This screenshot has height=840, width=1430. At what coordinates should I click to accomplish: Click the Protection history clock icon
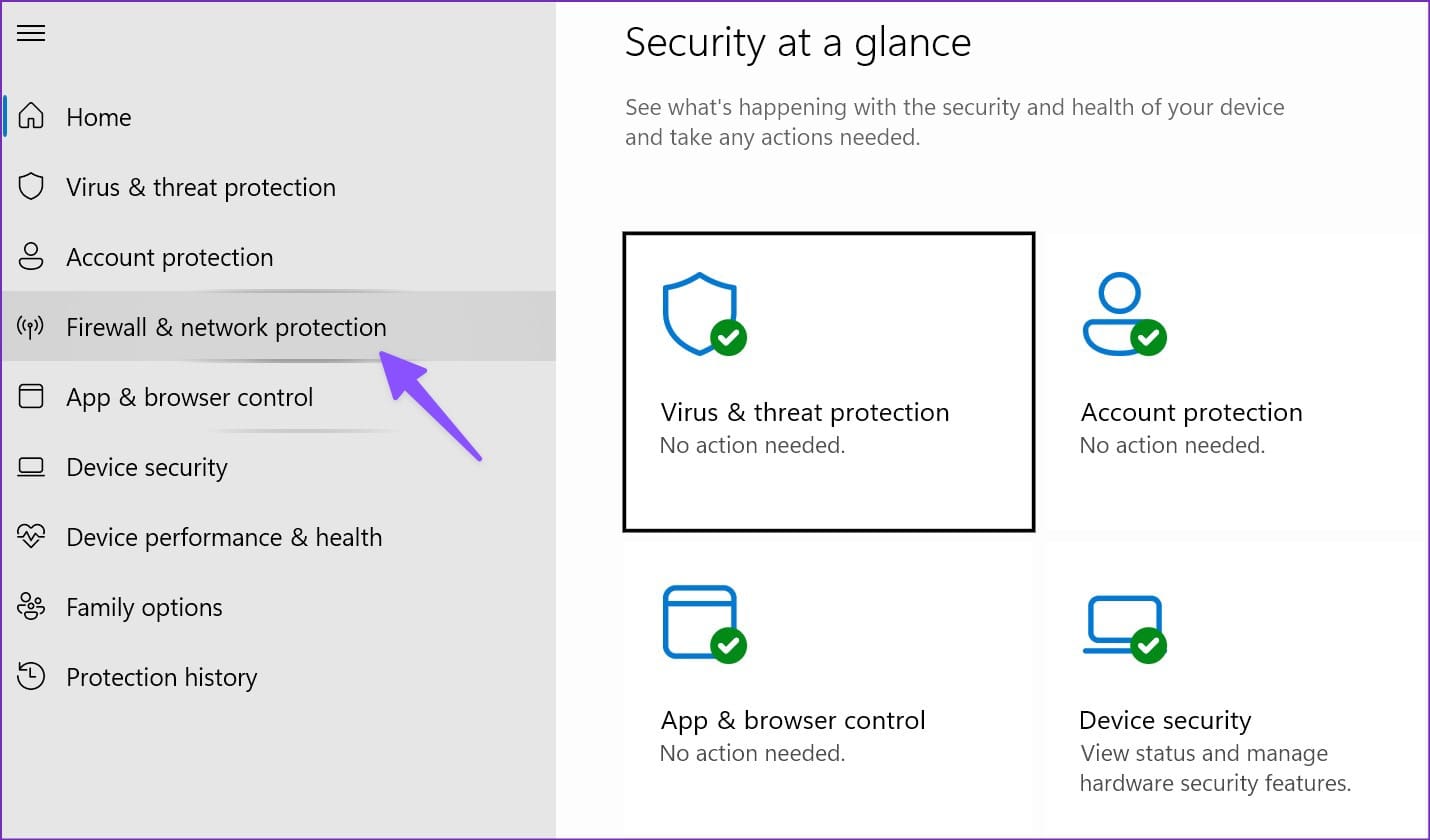pyautogui.click(x=31, y=676)
